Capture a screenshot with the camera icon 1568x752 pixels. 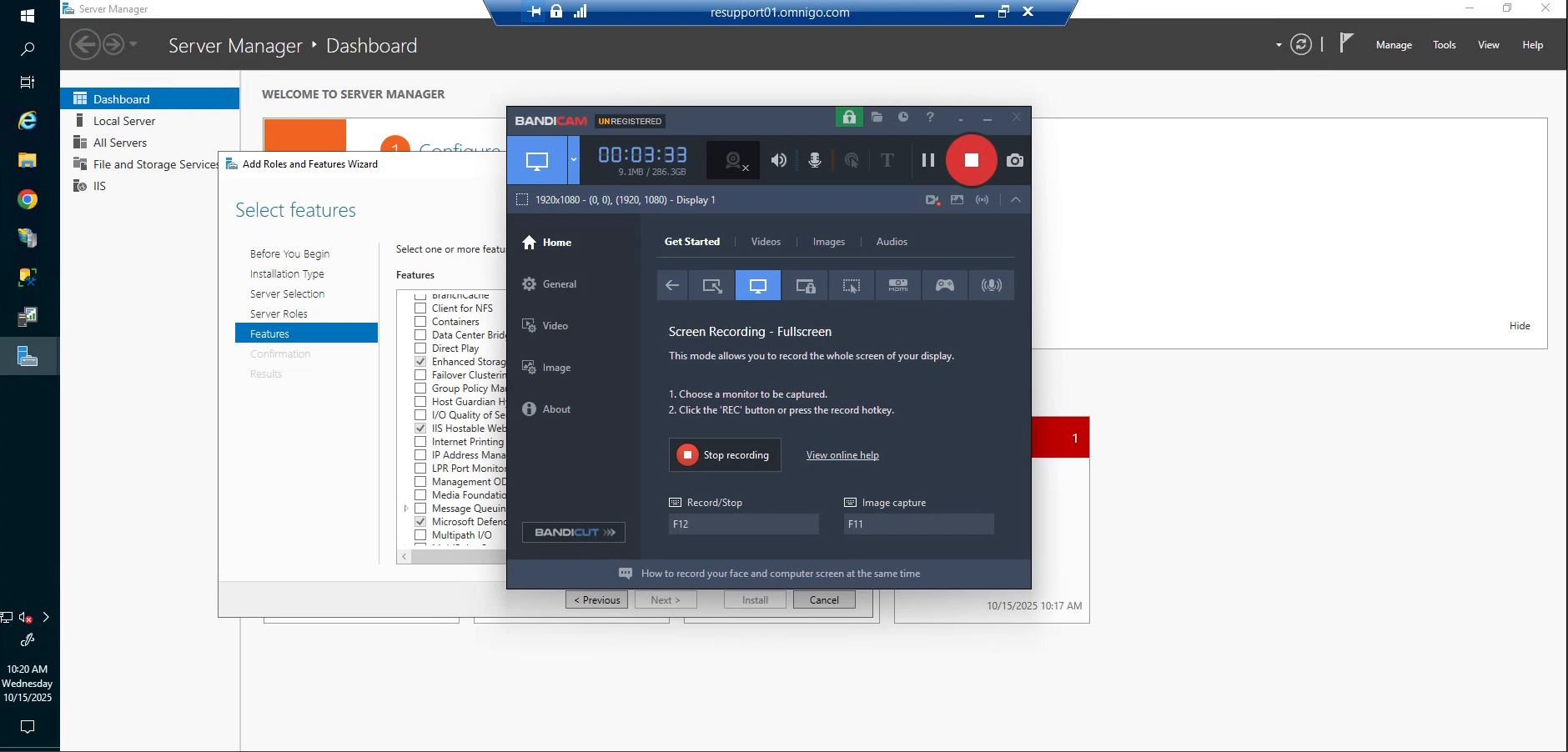pyautogui.click(x=1014, y=160)
